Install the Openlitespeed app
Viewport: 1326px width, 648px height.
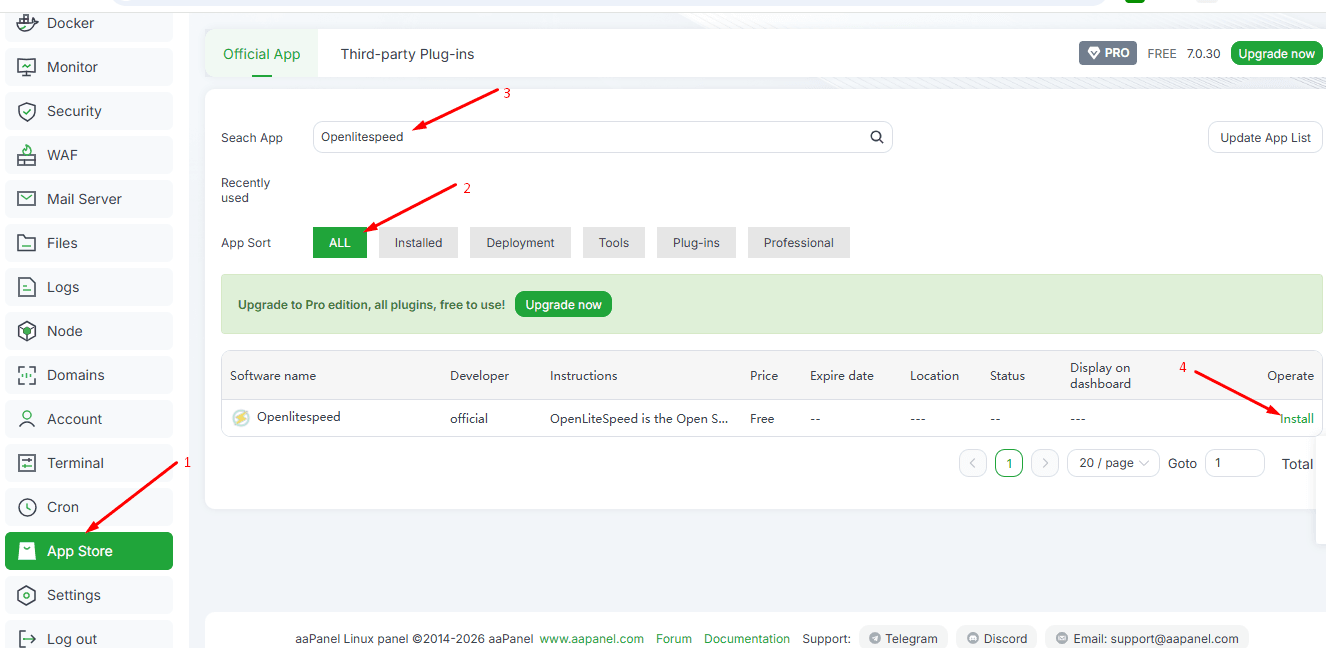coord(1296,419)
